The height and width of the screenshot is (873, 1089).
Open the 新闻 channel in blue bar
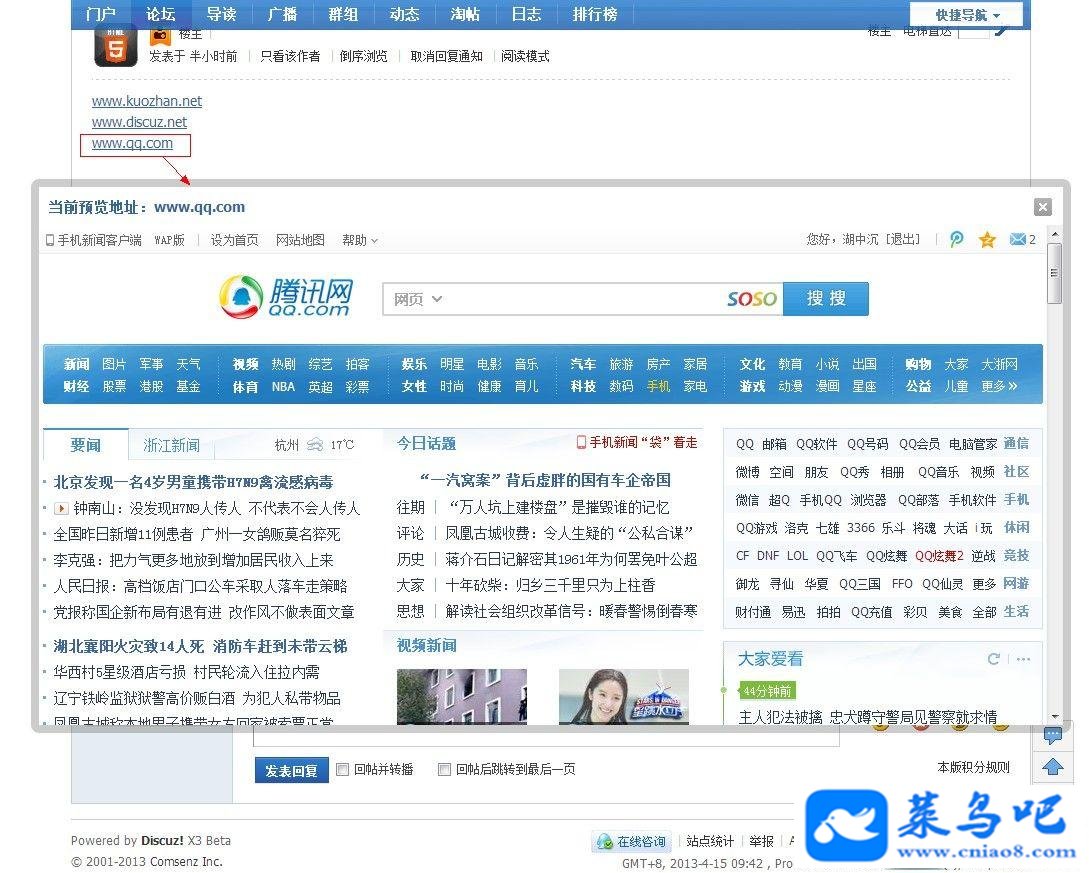(76, 364)
